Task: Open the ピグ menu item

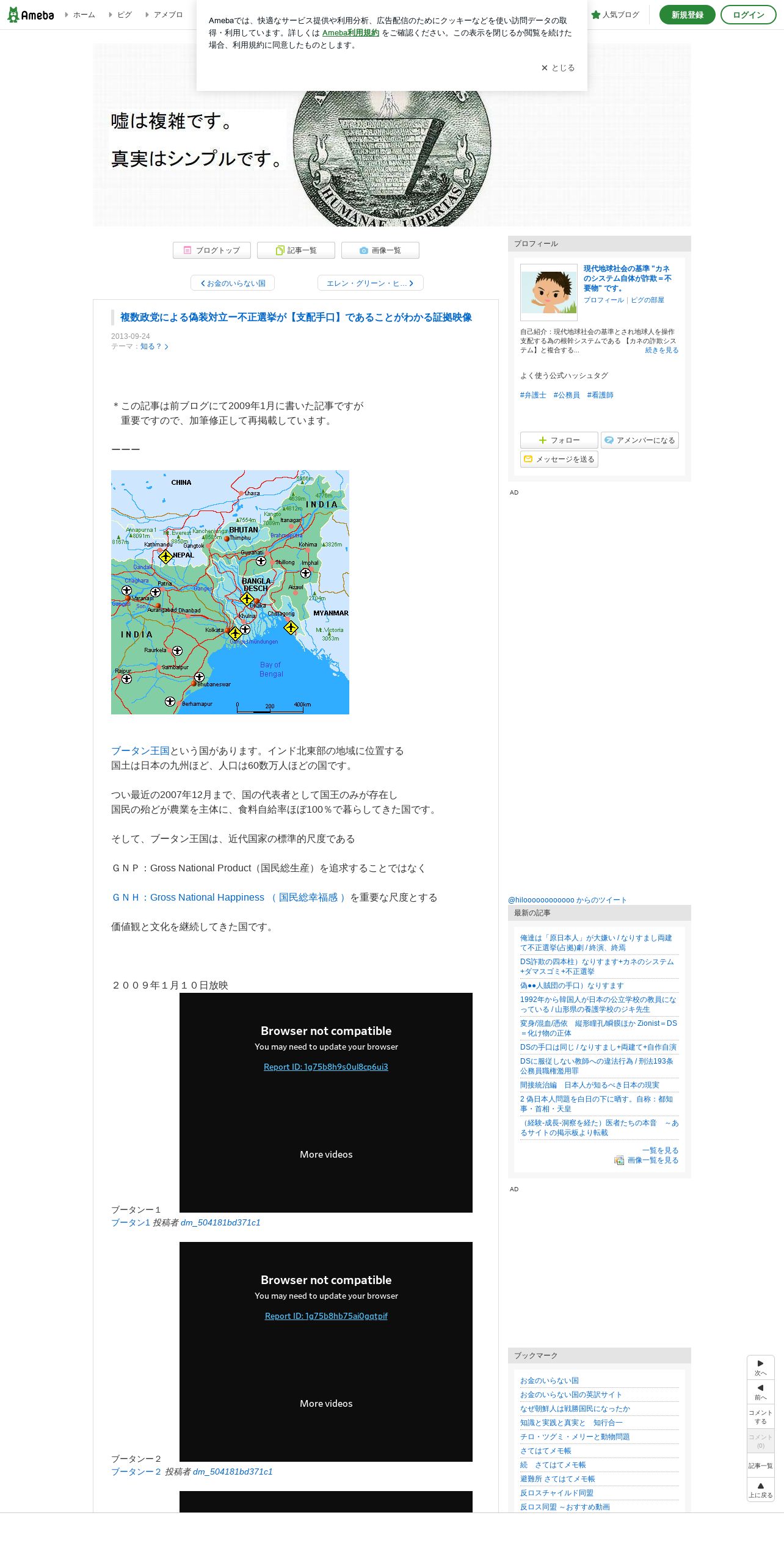Action: 120,15
